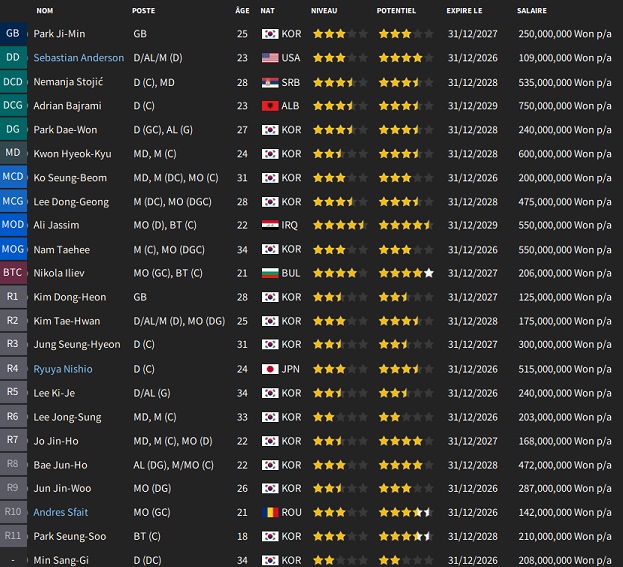Open Sebastian Anderson's player profile
Viewport: 623px width, 567px height.
point(79,58)
